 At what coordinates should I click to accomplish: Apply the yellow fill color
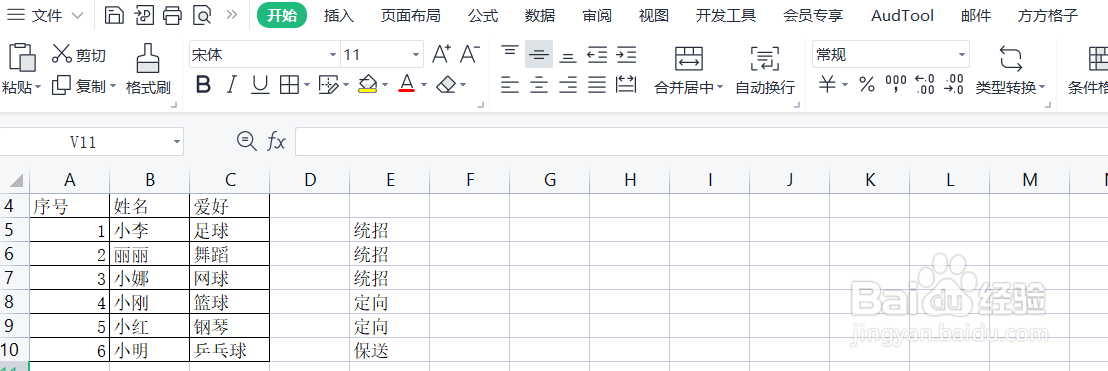click(x=367, y=86)
